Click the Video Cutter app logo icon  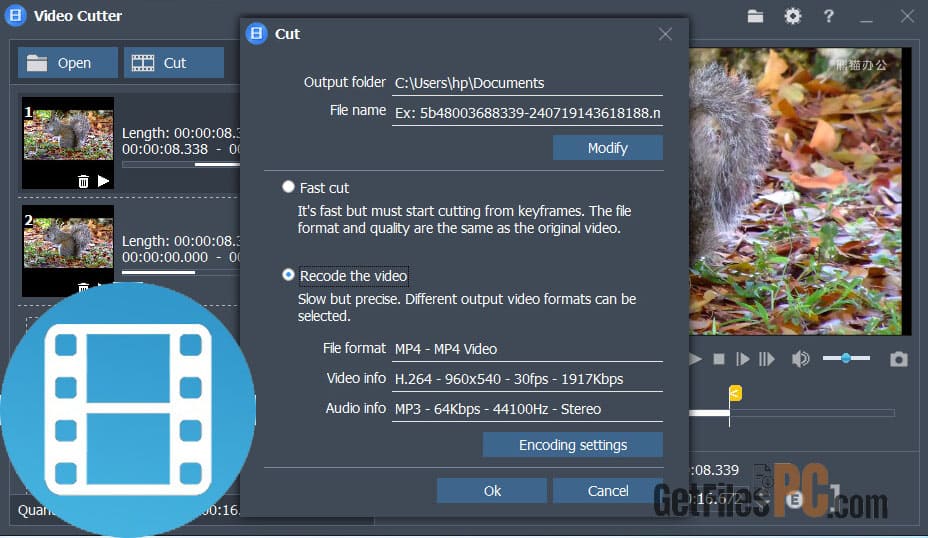click(x=15, y=15)
